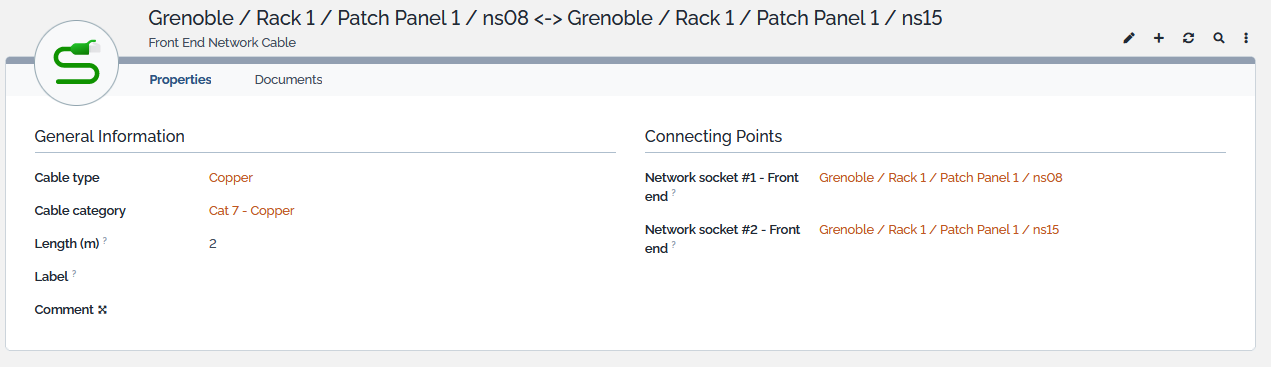Switch to the Properties tab
This screenshot has width=1271, height=367.
pyautogui.click(x=180, y=80)
